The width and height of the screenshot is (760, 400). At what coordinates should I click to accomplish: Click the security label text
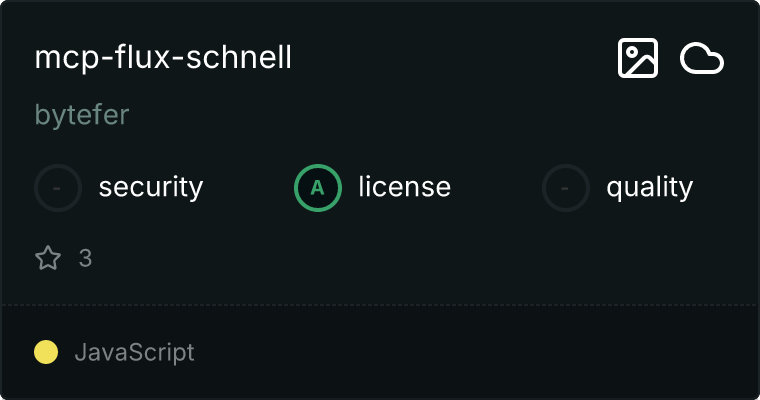151,187
